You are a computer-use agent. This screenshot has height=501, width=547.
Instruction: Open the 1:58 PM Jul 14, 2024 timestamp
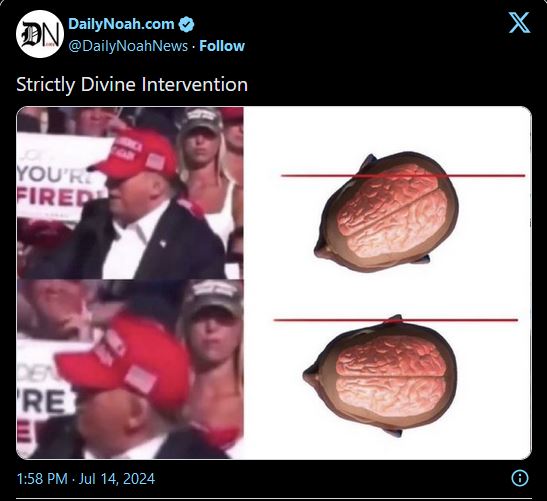[85, 478]
